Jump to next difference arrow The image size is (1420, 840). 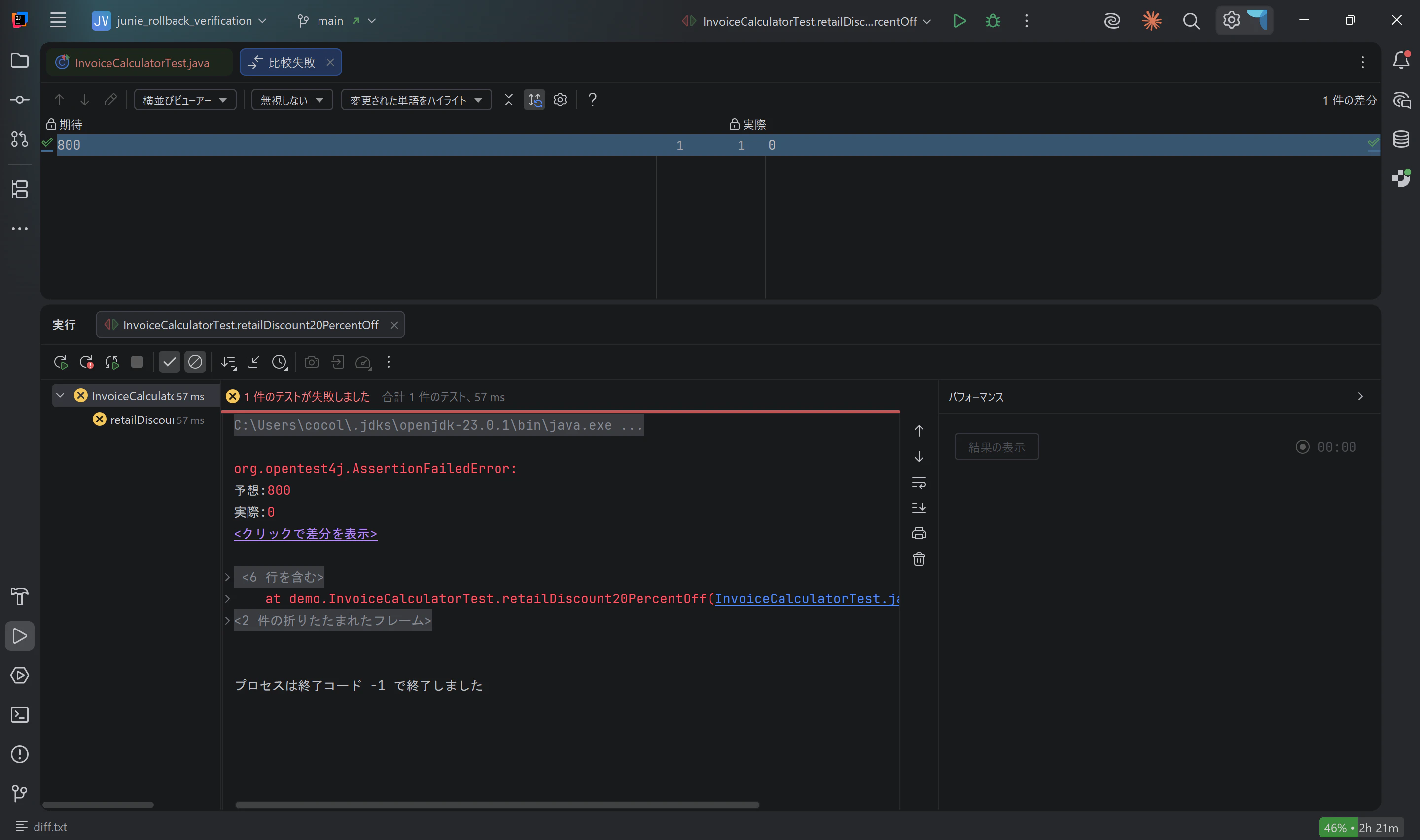tap(84, 100)
